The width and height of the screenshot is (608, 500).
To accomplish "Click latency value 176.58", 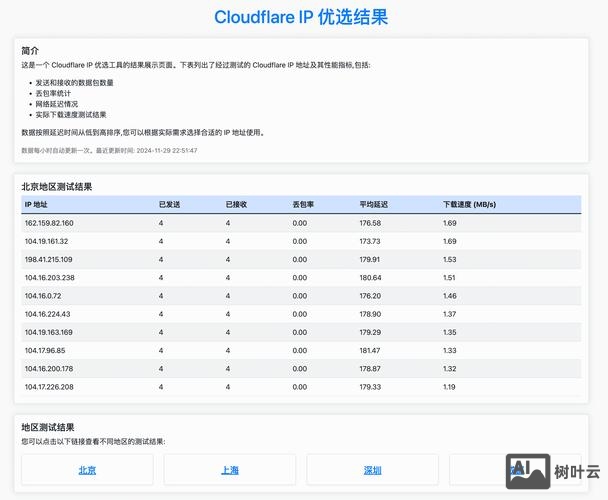I will [370, 223].
